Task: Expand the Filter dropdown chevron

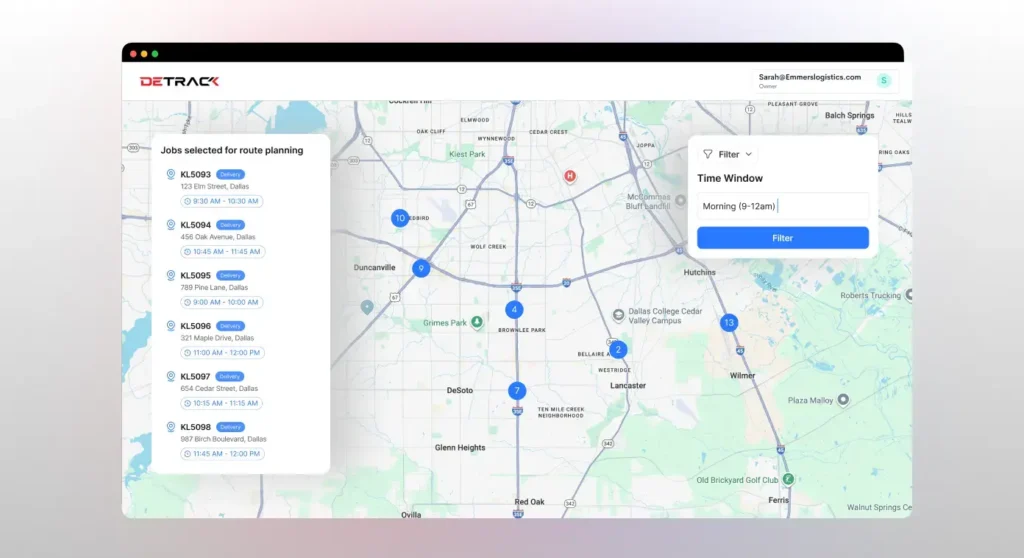Action: (x=748, y=154)
